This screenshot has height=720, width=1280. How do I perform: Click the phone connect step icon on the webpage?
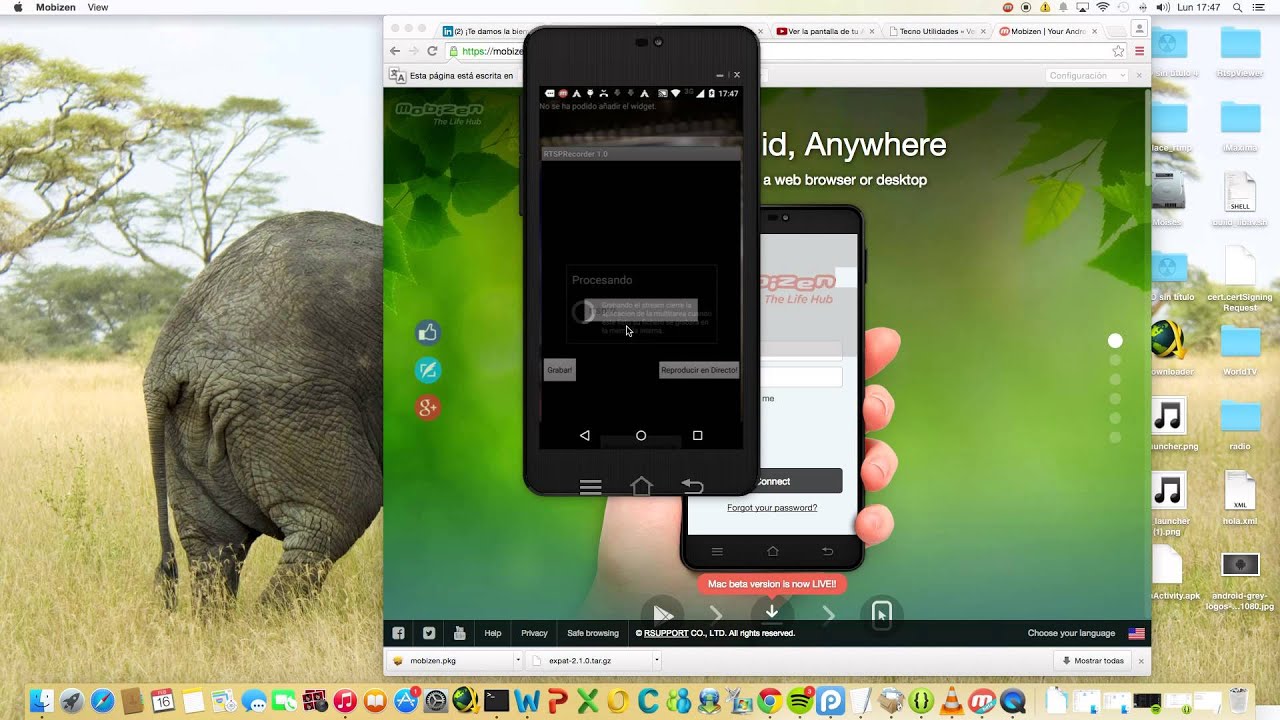click(x=882, y=613)
